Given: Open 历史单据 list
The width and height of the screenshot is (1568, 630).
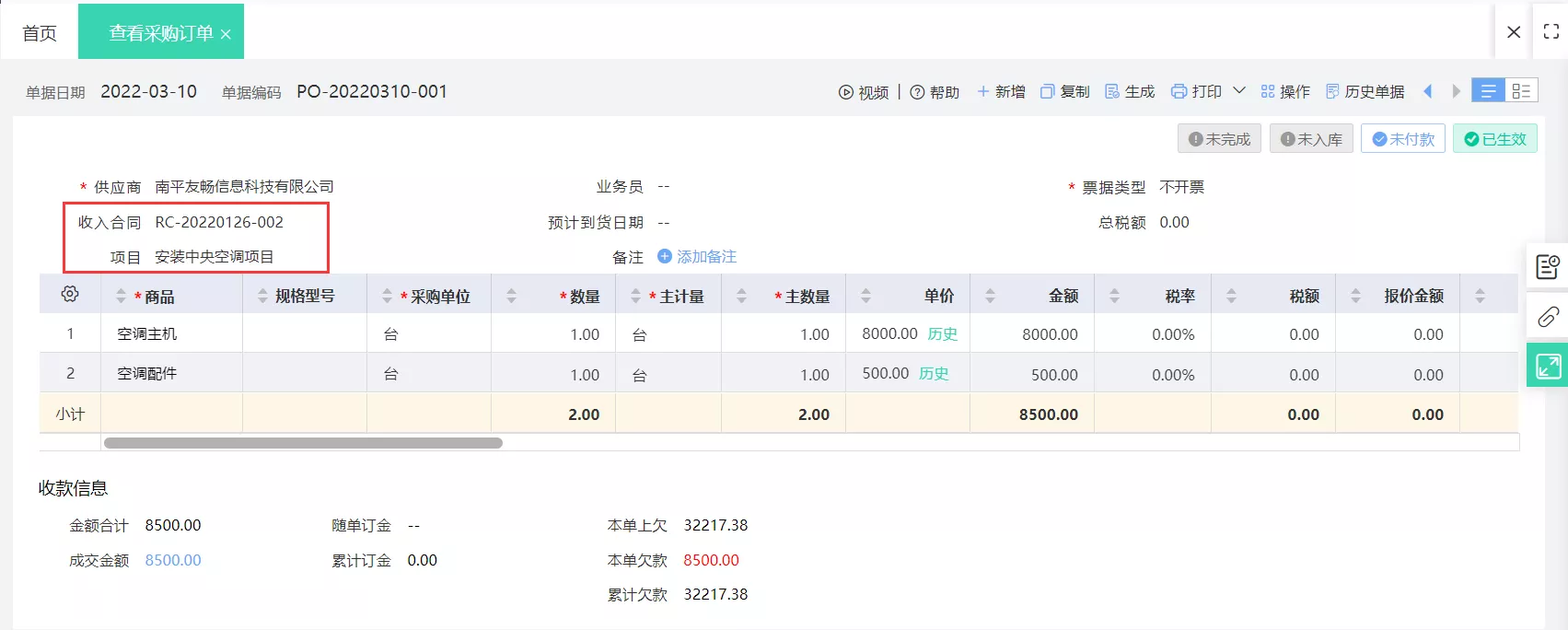Looking at the screenshot, I should (1365, 91).
